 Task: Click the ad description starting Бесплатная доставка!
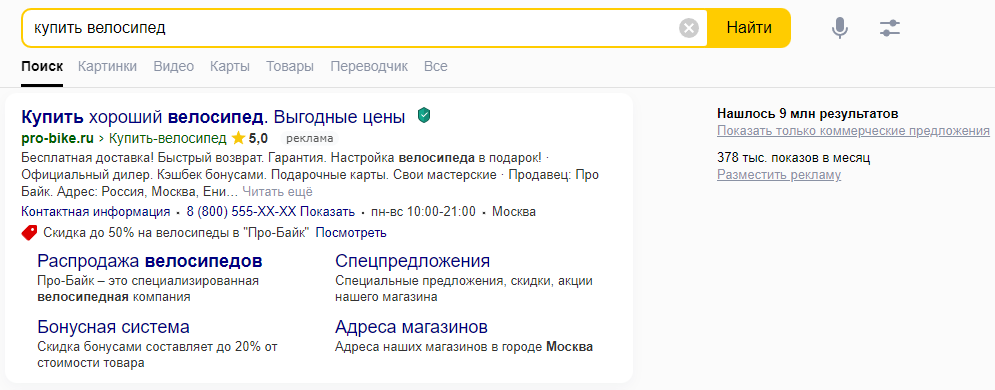pos(310,174)
